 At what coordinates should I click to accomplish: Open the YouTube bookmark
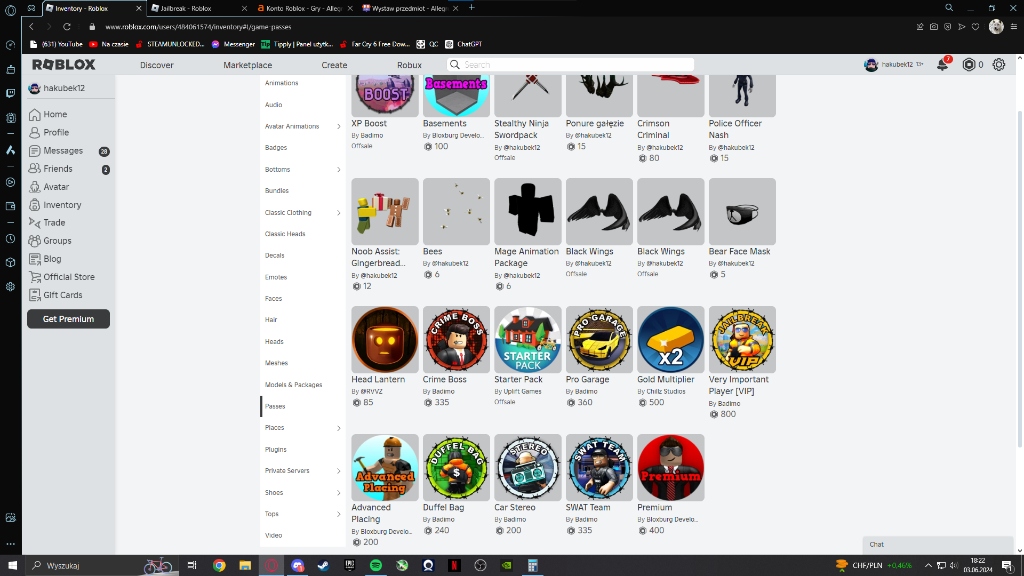tap(56, 44)
